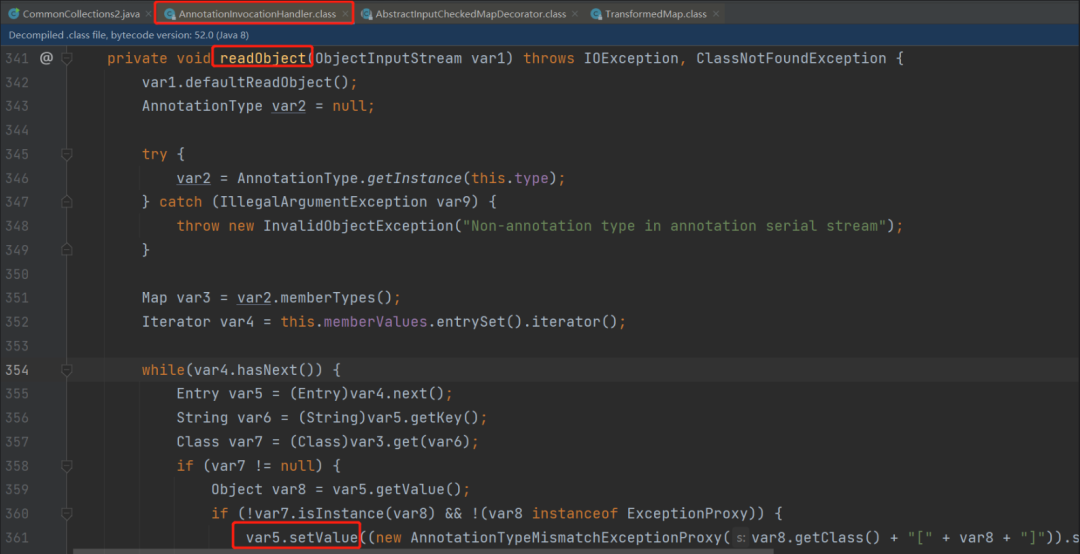Viewport: 1080px width, 554px height.
Task: Click line number 359 in the gutter
Action: click(17, 489)
